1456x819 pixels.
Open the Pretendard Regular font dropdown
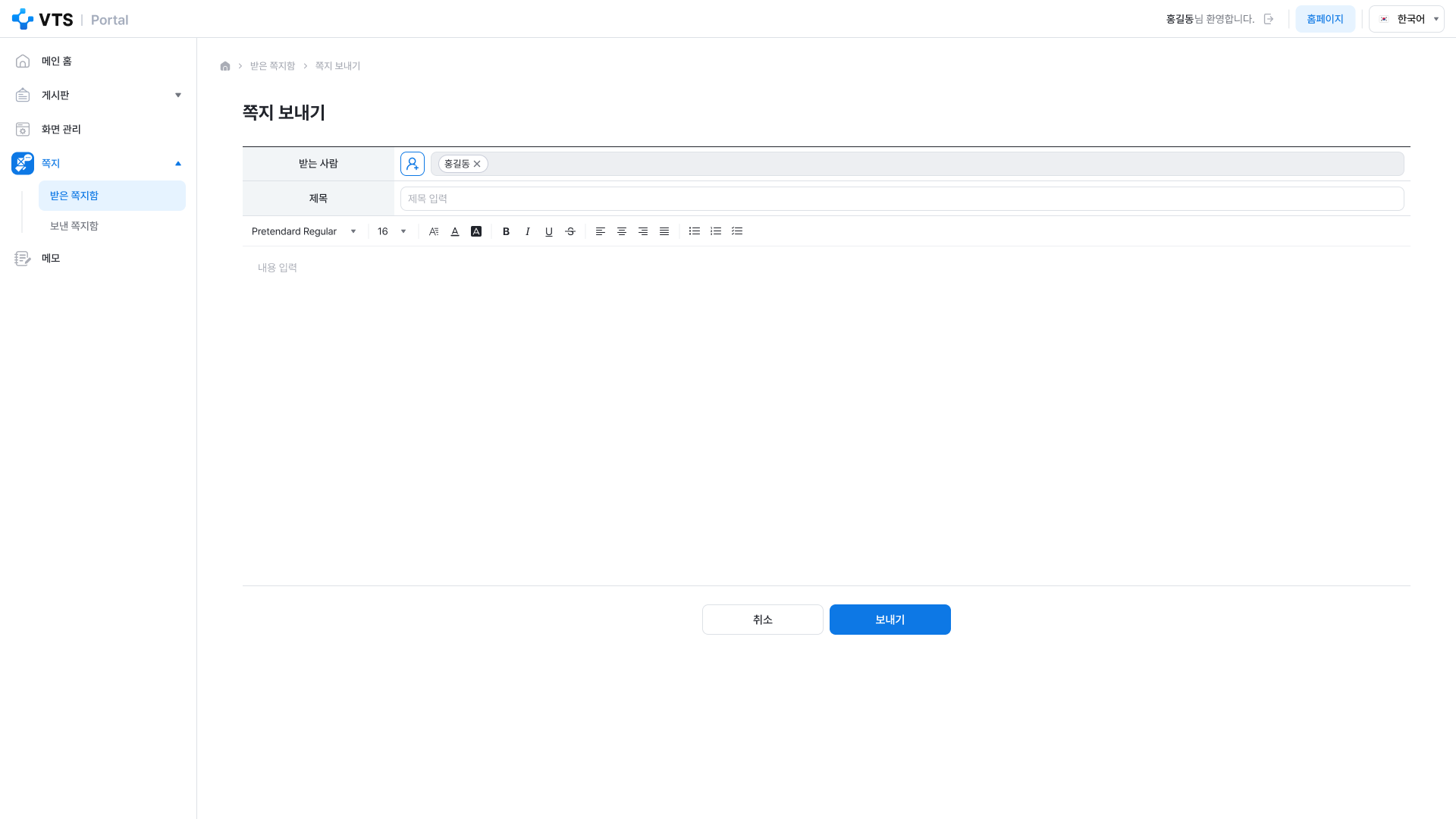(x=303, y=231)
